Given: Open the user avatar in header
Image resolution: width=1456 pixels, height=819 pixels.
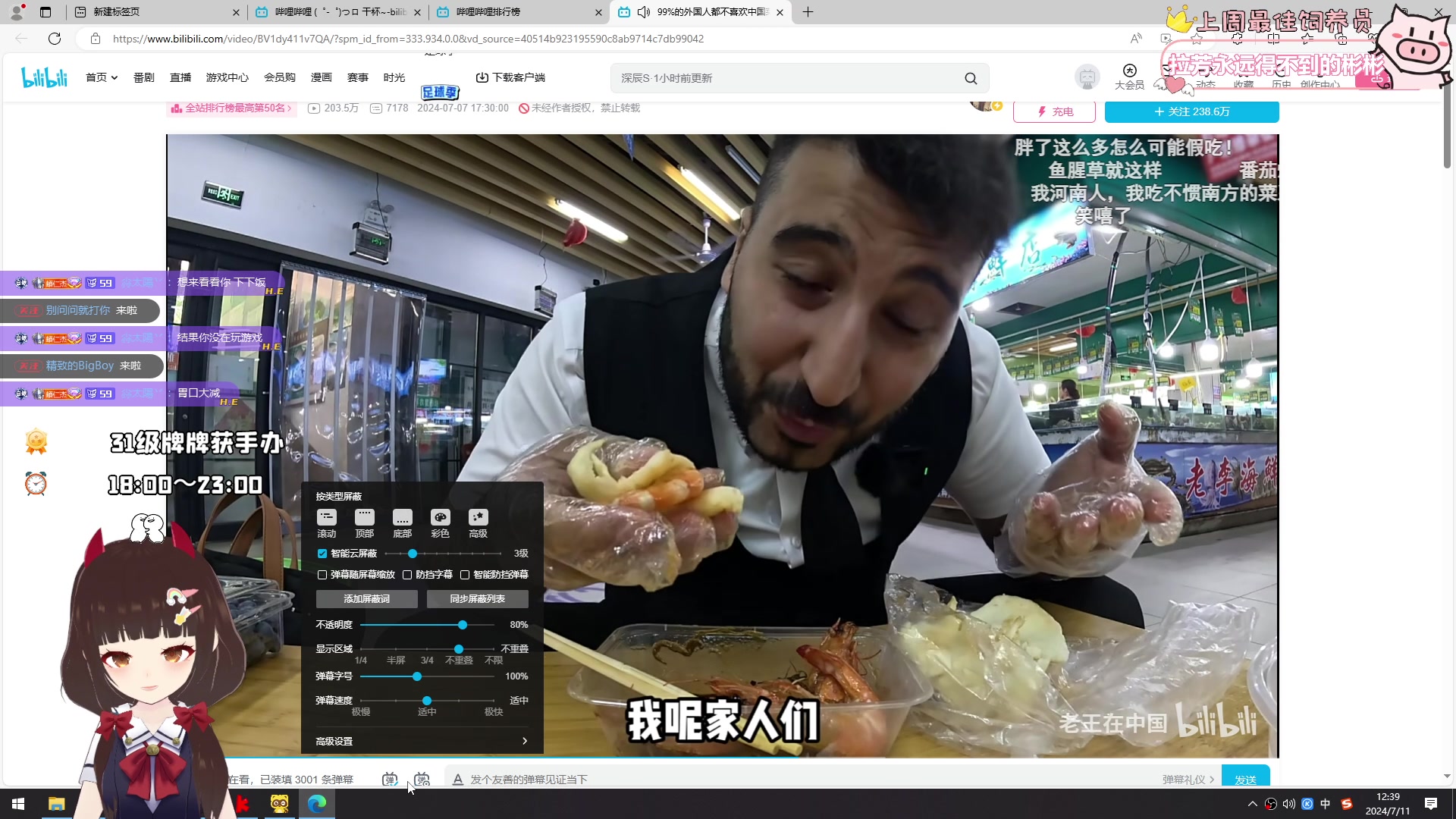Looking at the screenshot, I should click(x=1087, y=77).
